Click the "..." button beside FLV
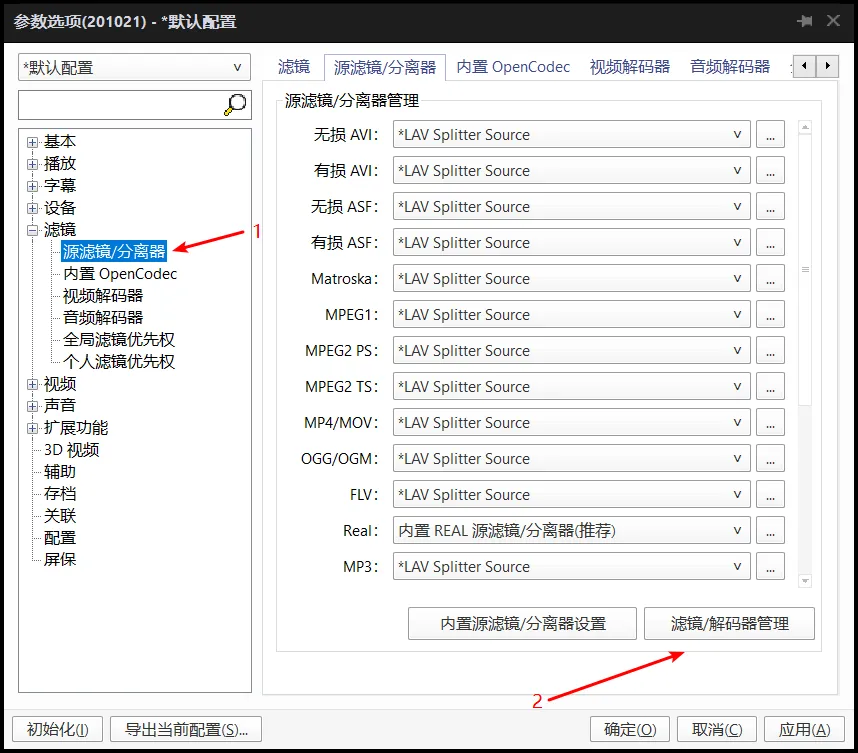Image resolution: width=858 pixels, height=753 pixels. (769, 494)
